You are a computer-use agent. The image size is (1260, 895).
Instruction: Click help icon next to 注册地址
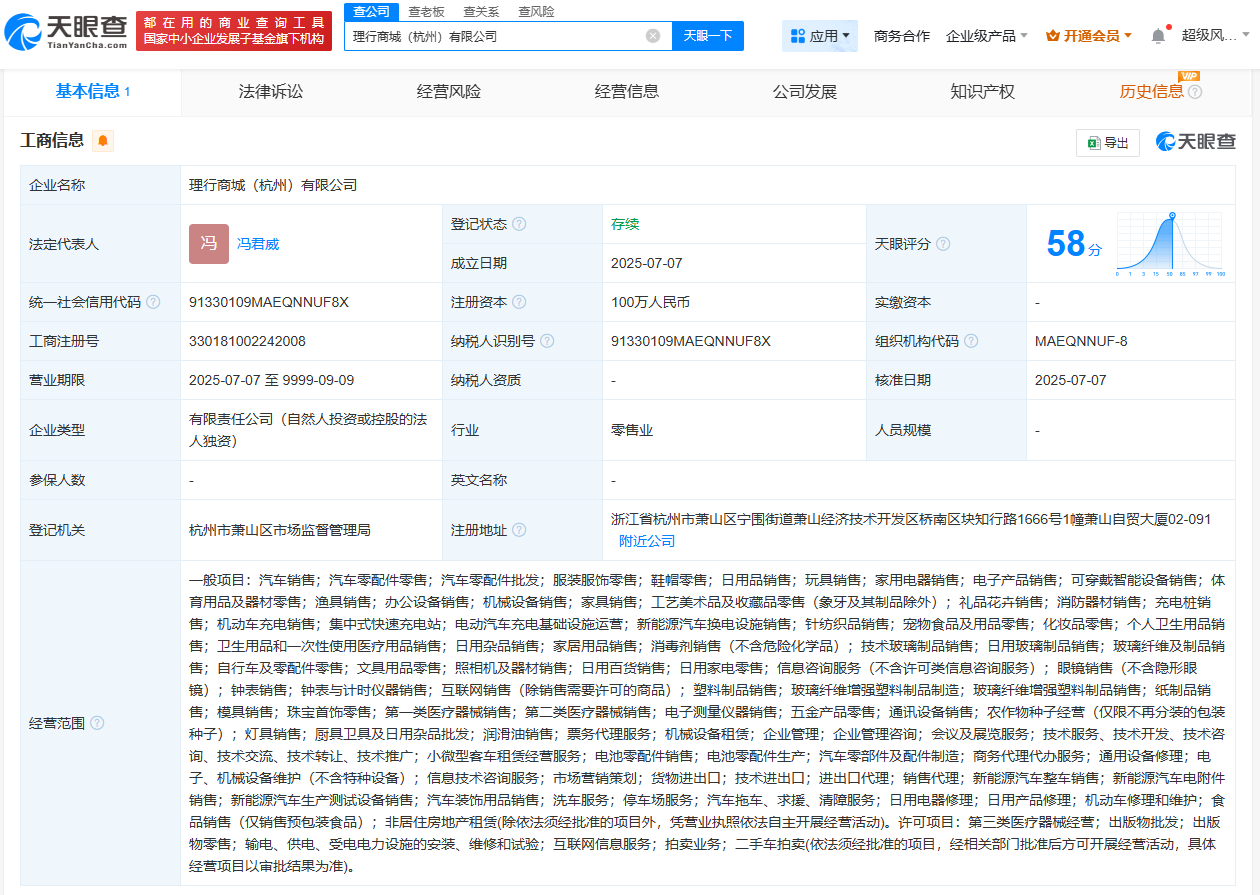pos(519,531)
